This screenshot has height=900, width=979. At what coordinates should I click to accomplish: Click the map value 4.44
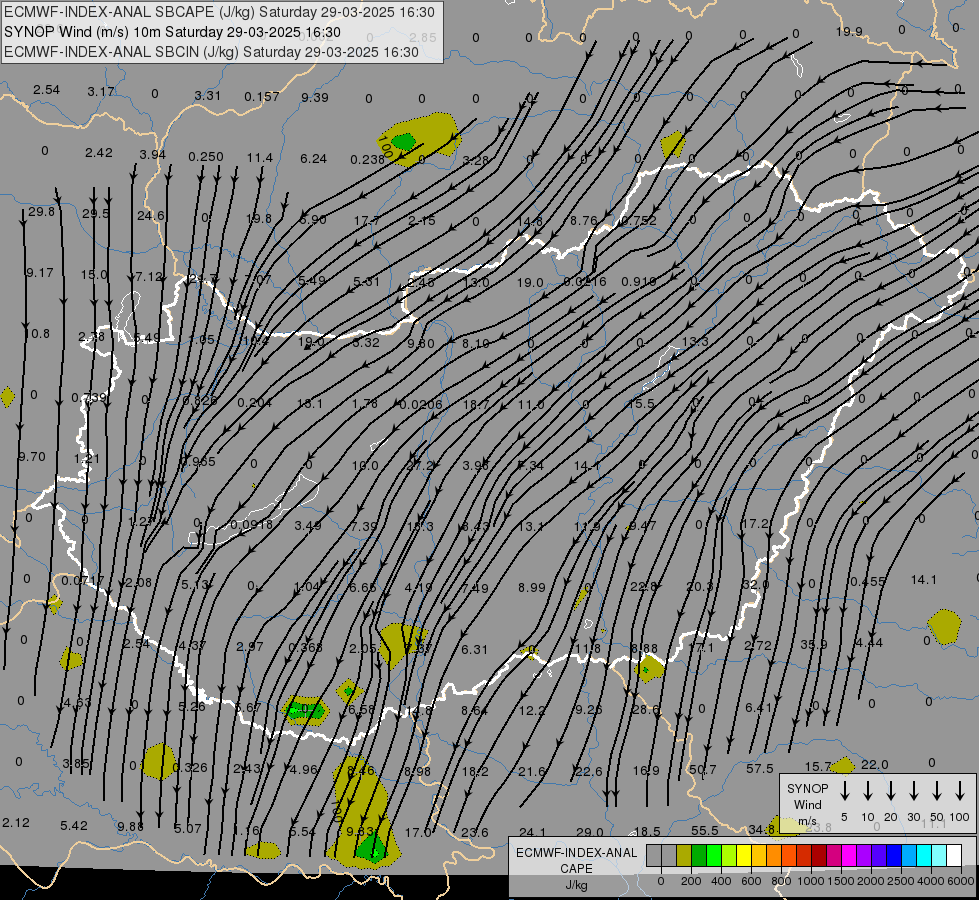pos(869,643)
